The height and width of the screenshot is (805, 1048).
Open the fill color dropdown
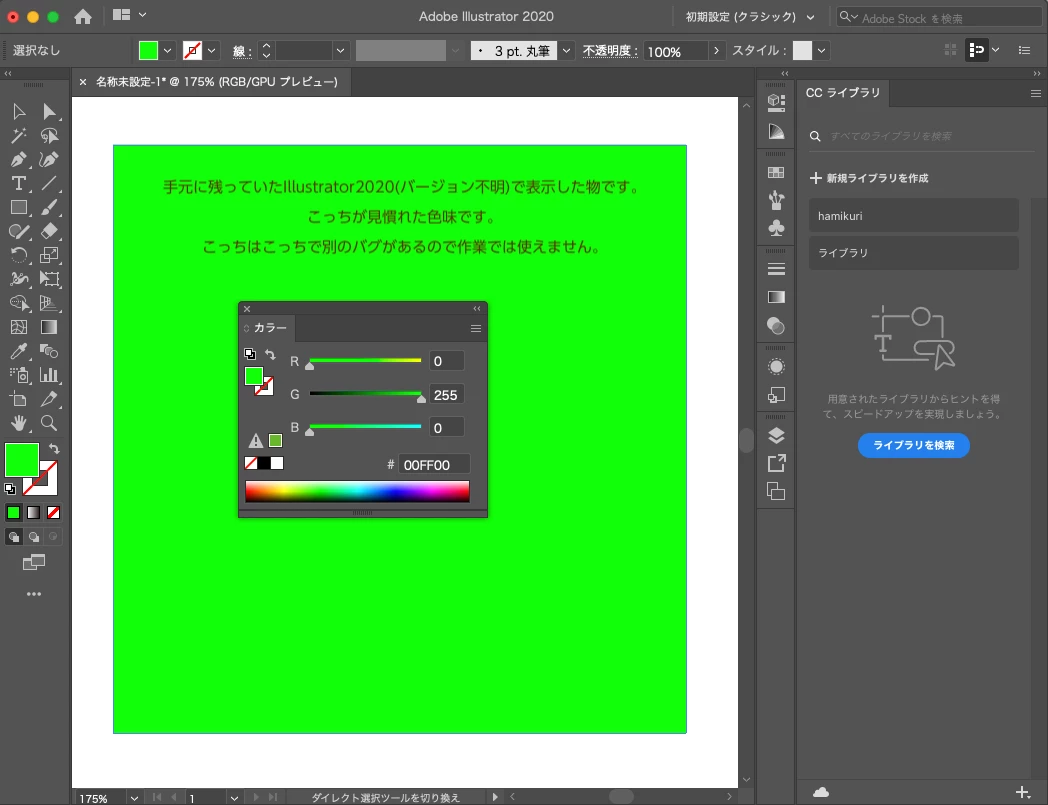pos(168,51)
